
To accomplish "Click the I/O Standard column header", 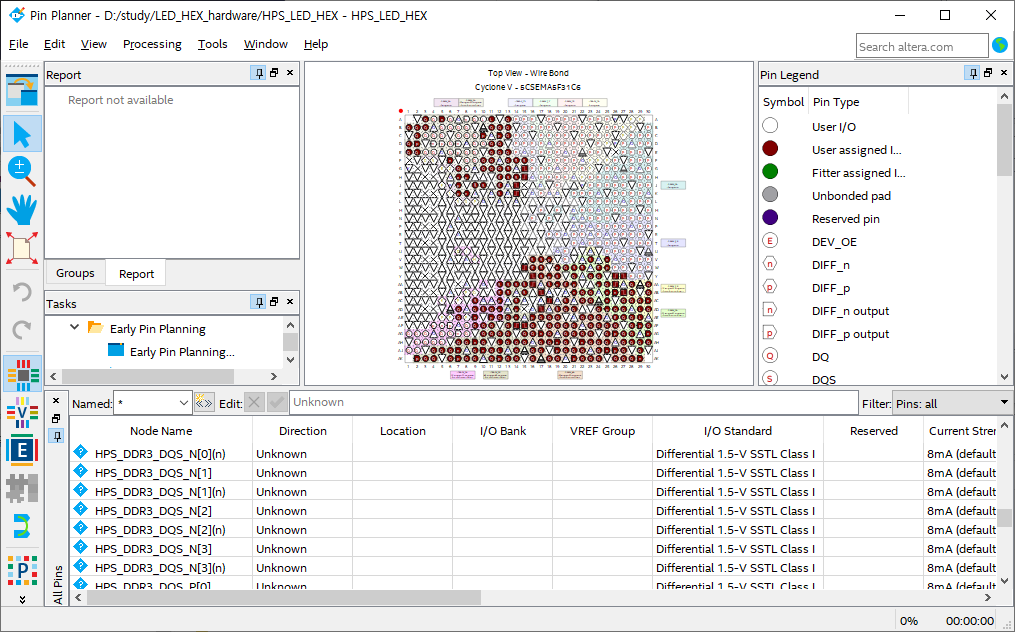I will (738, 431).
